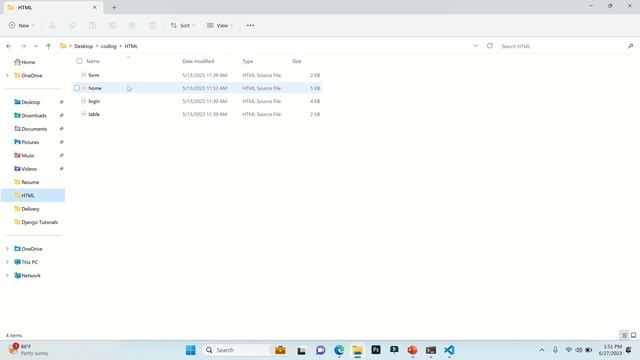
Task: Open Pictures in the navigation pane
Action: (x=27, y=142)
